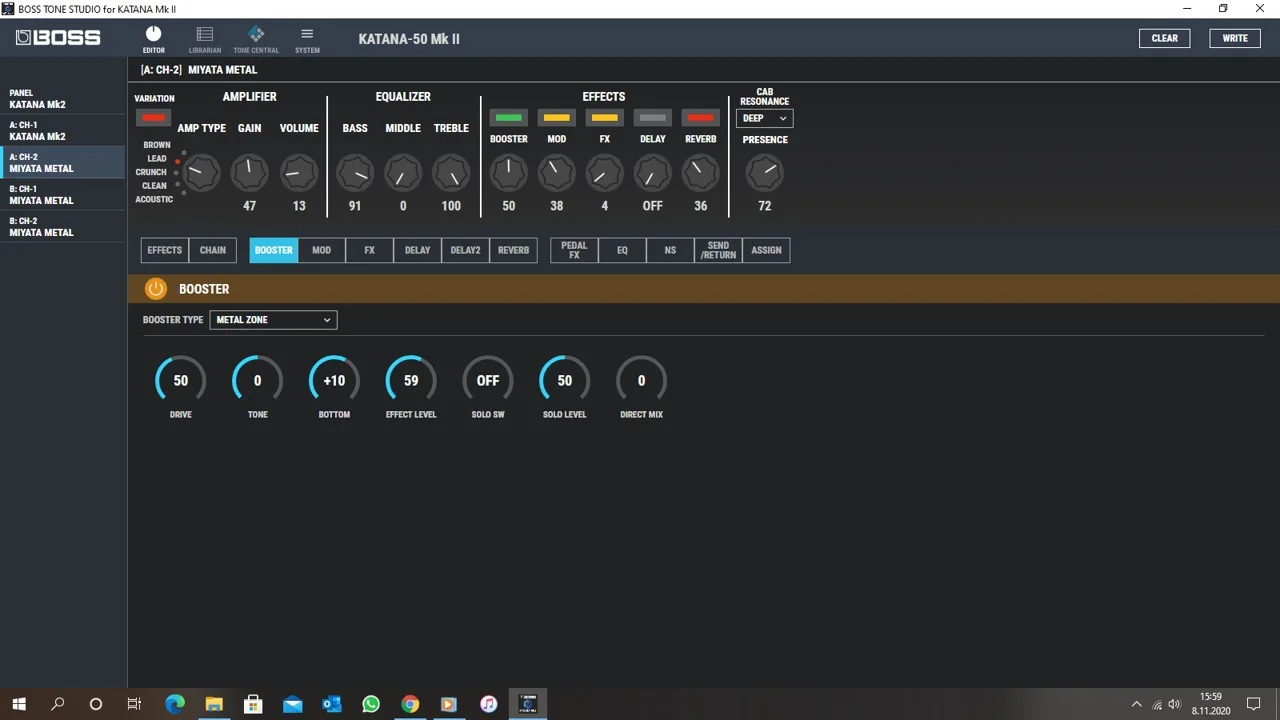Viewport: 1280px width, 720px height.
Task: Click the amp Variation red button
Action: tap(153, 118)
